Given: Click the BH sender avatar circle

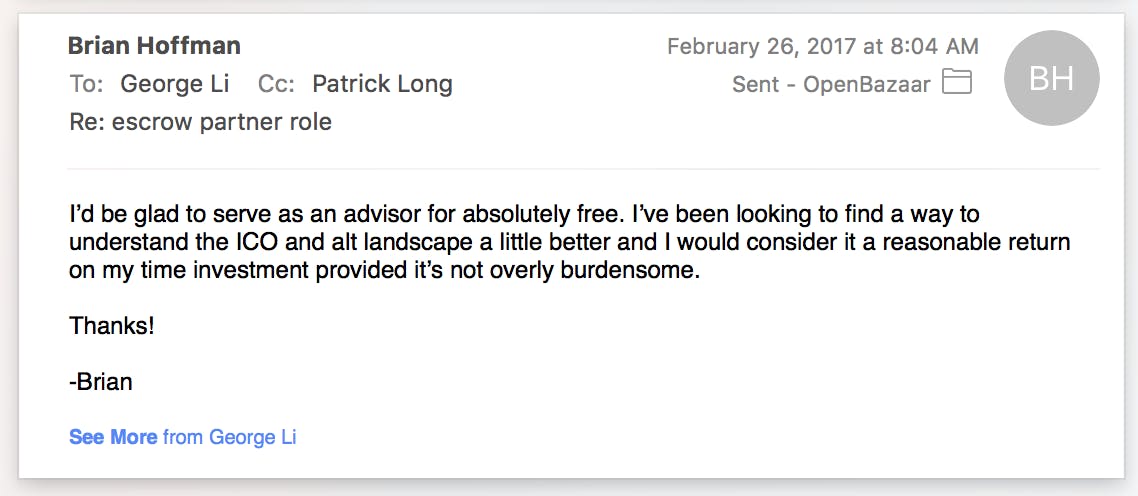Looking at the screenshot, I should tap(1051, 79).
